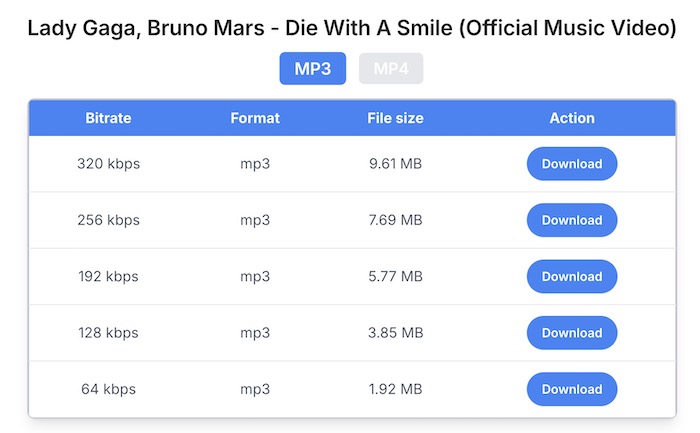Download the 192 kbps mp3 file
The height and width of the screenshot is (433, 700).
572,277
